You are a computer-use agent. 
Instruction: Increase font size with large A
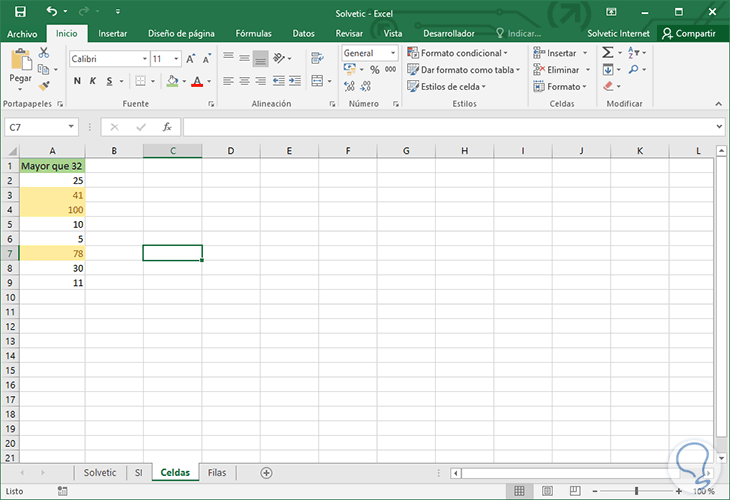[x=190, y=59]
